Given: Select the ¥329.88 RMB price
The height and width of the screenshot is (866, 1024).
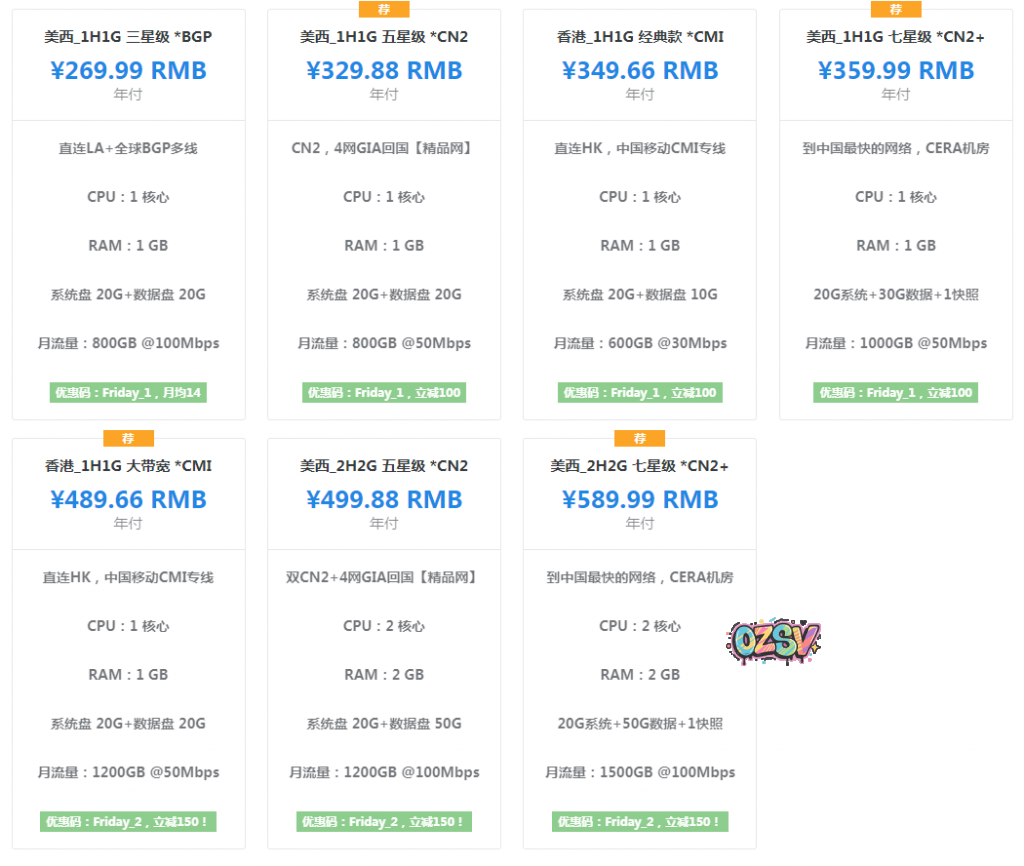Looking at the screenshot, I should 384,71.
